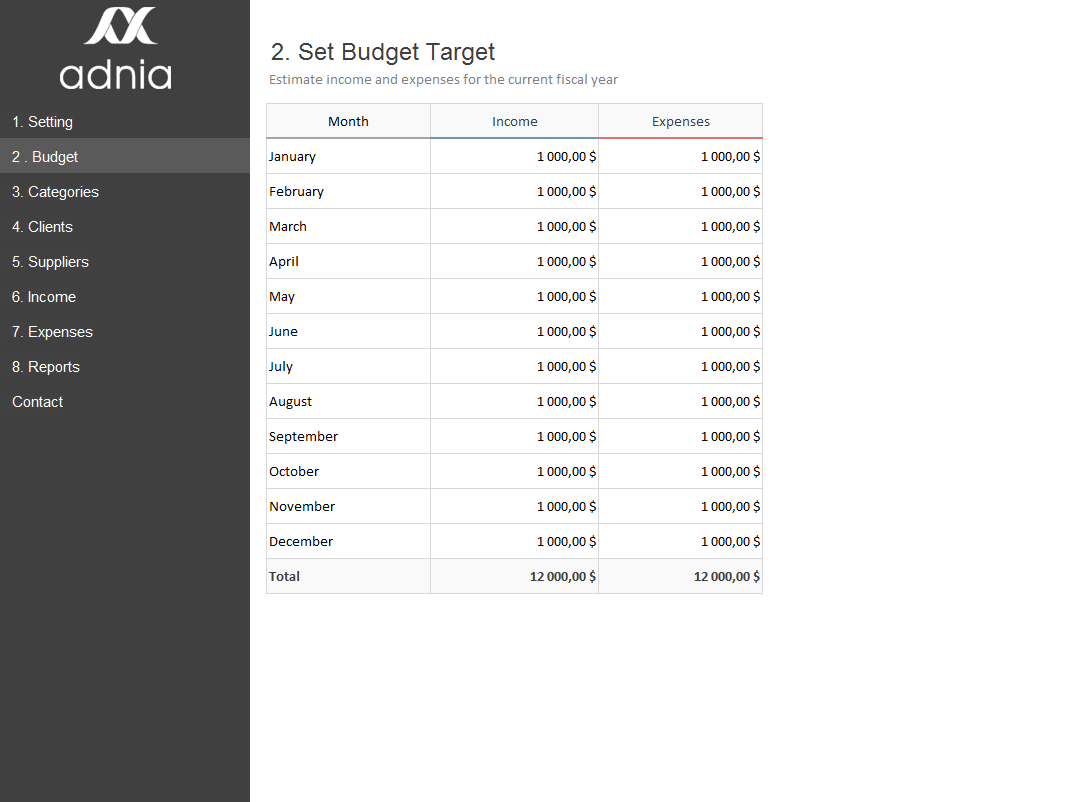
Task: Edit September expenses amount
Action: 681,437
